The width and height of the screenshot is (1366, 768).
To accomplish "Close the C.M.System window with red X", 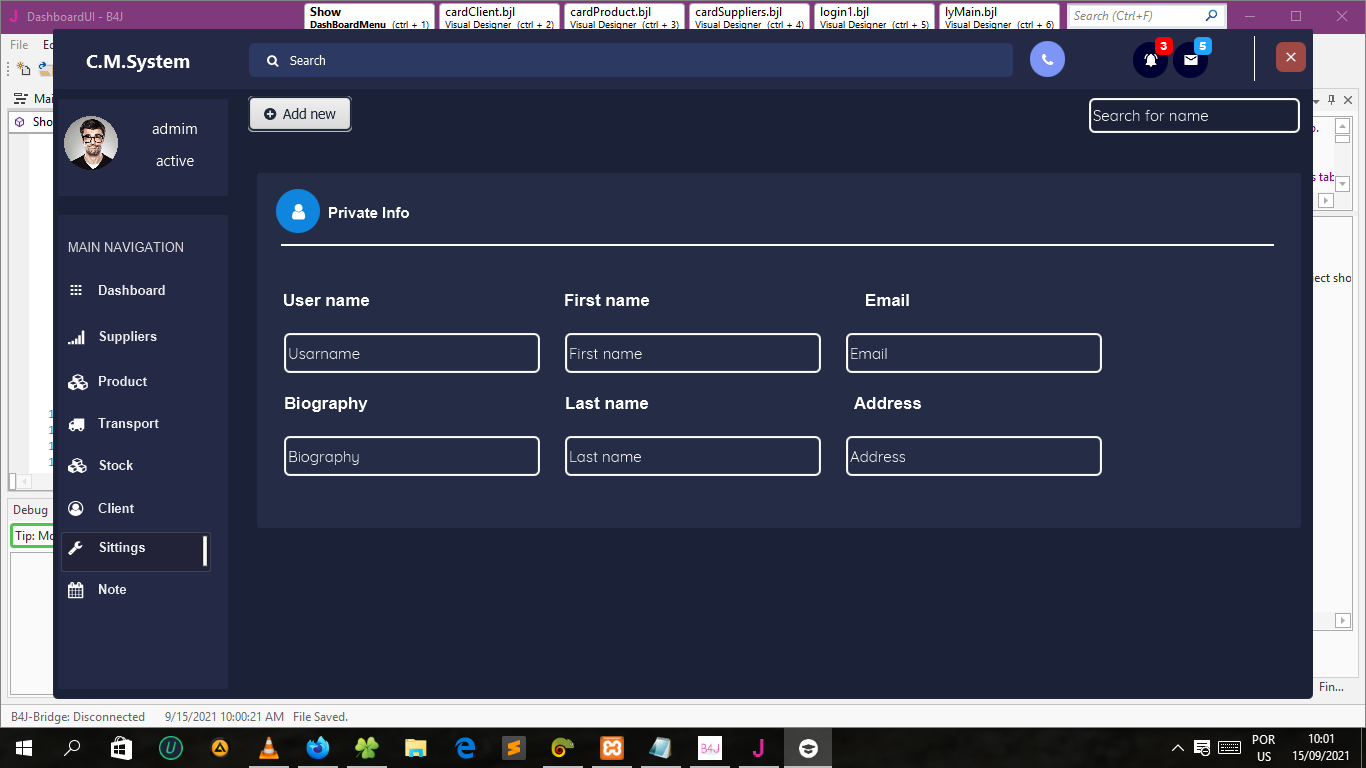I will [1291, 57].
